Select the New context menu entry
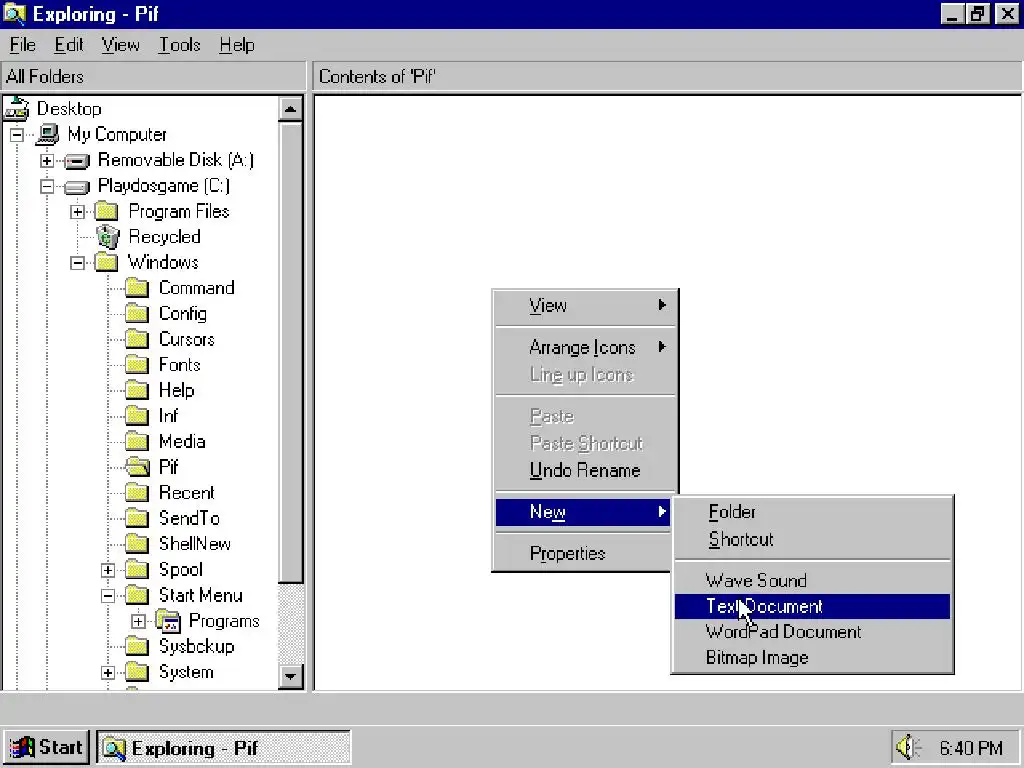The width and height of the screenshot is (1024, 768). click(584, 513)
